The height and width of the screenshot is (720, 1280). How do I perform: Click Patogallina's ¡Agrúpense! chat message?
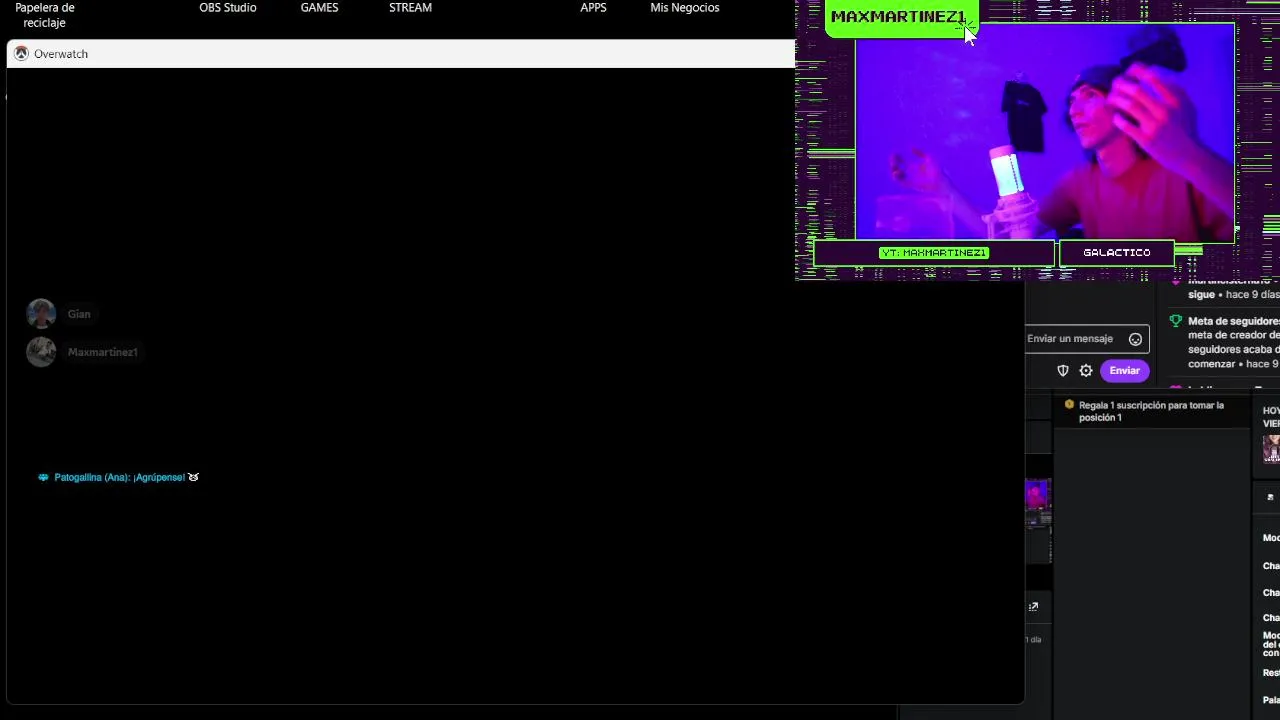pyautogui.click(x=118, y=478)
